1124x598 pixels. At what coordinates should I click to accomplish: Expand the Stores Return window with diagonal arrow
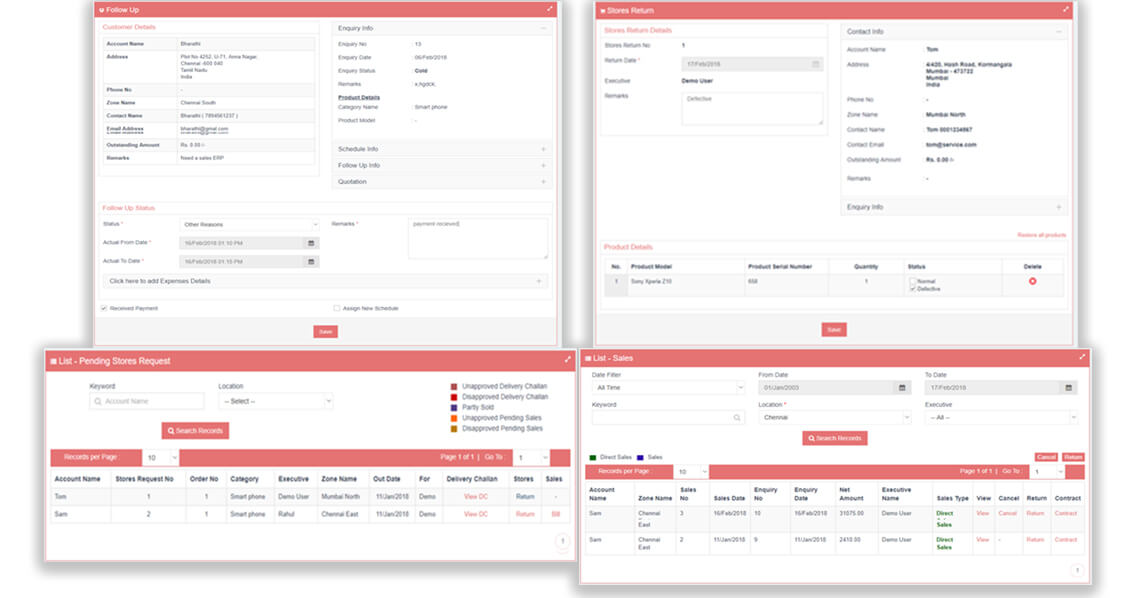(1065, 10)
